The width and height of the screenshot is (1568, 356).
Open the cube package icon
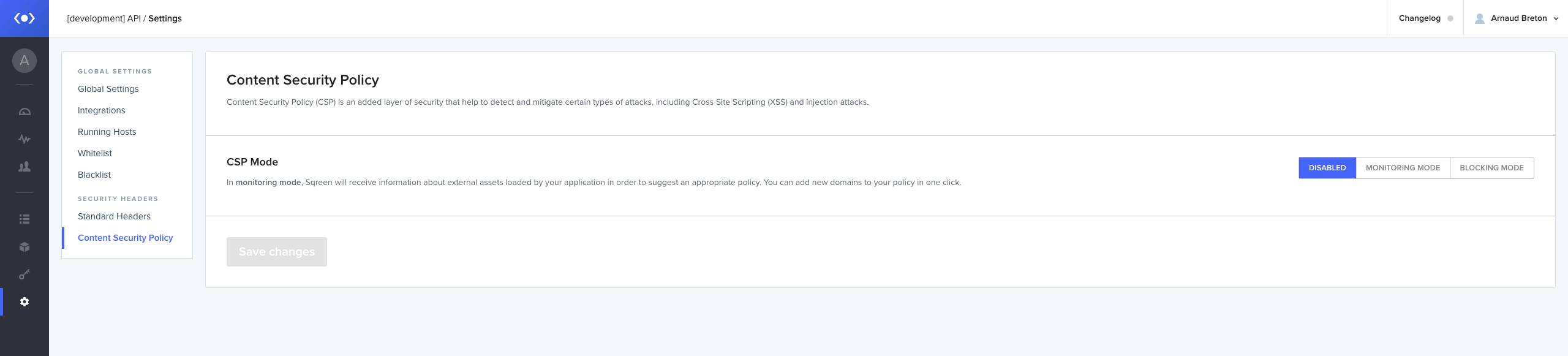click(x=24, y=247)
